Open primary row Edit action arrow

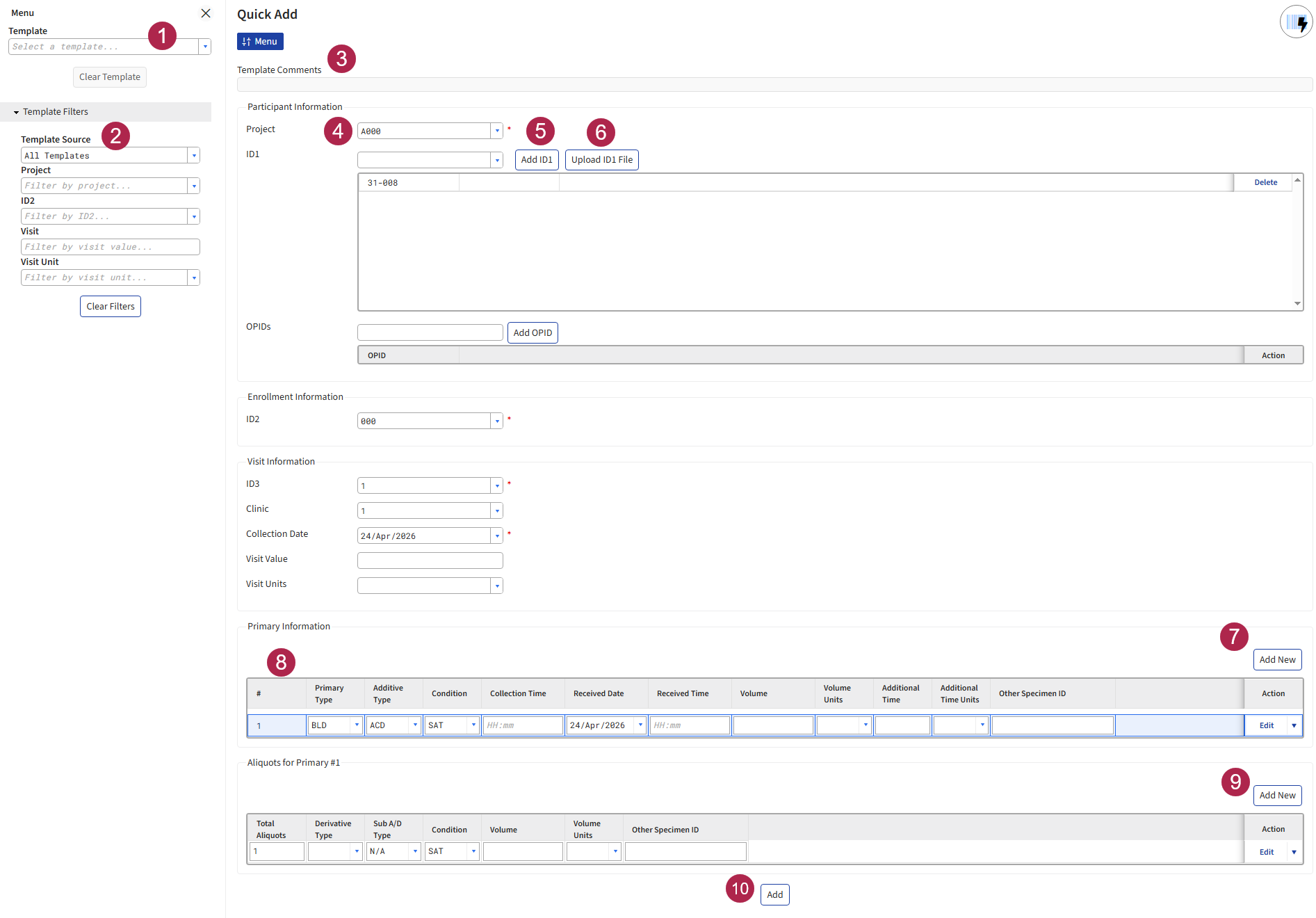(1294, 725)
